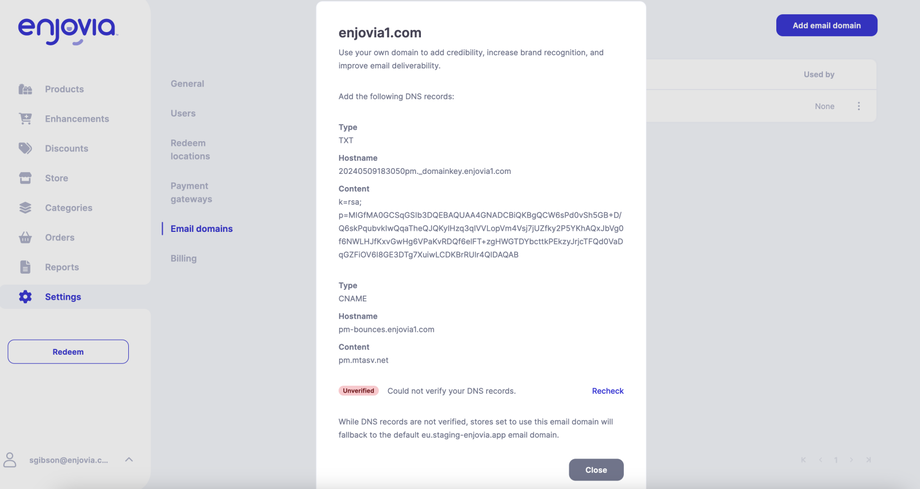Open the General settings tab
The height and width of the screenshot is (489, 920).
tap(187, 84)
